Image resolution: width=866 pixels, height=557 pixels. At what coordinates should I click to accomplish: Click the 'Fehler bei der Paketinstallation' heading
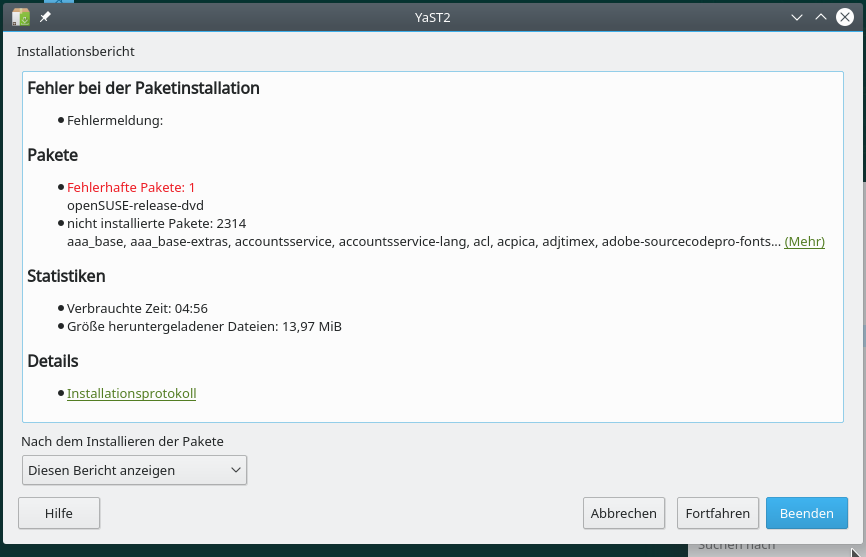coord(144,88)
